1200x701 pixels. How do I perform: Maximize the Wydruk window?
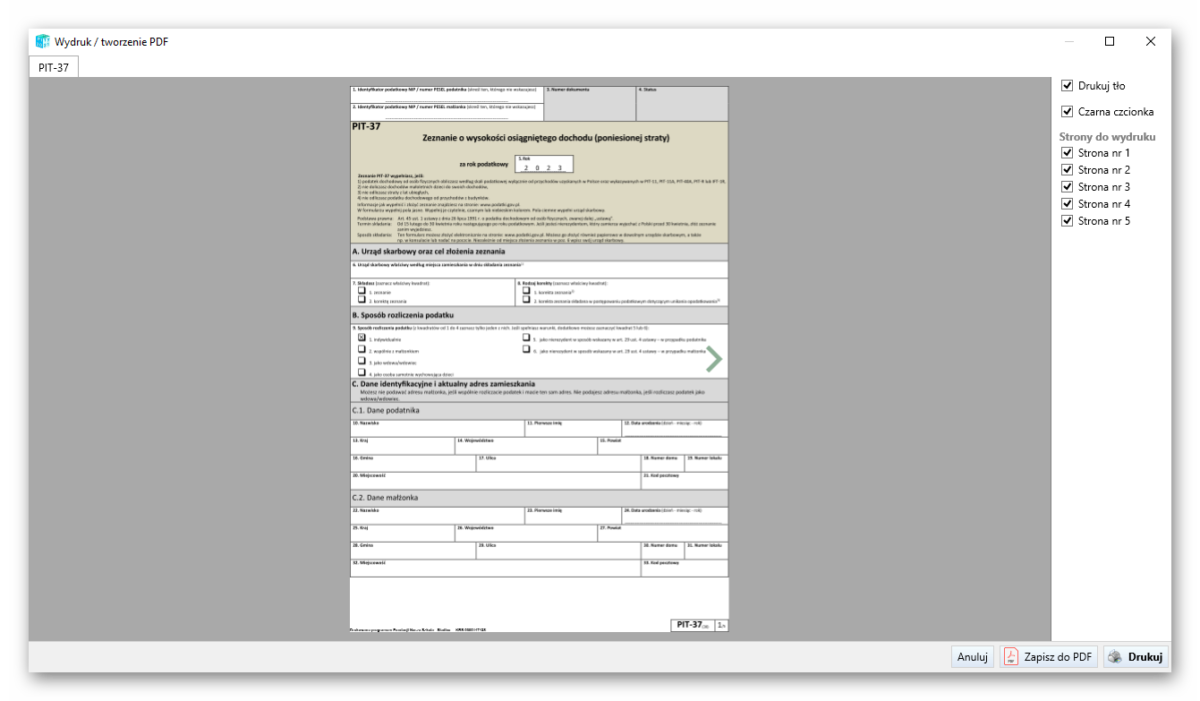tap(1109, 41)
